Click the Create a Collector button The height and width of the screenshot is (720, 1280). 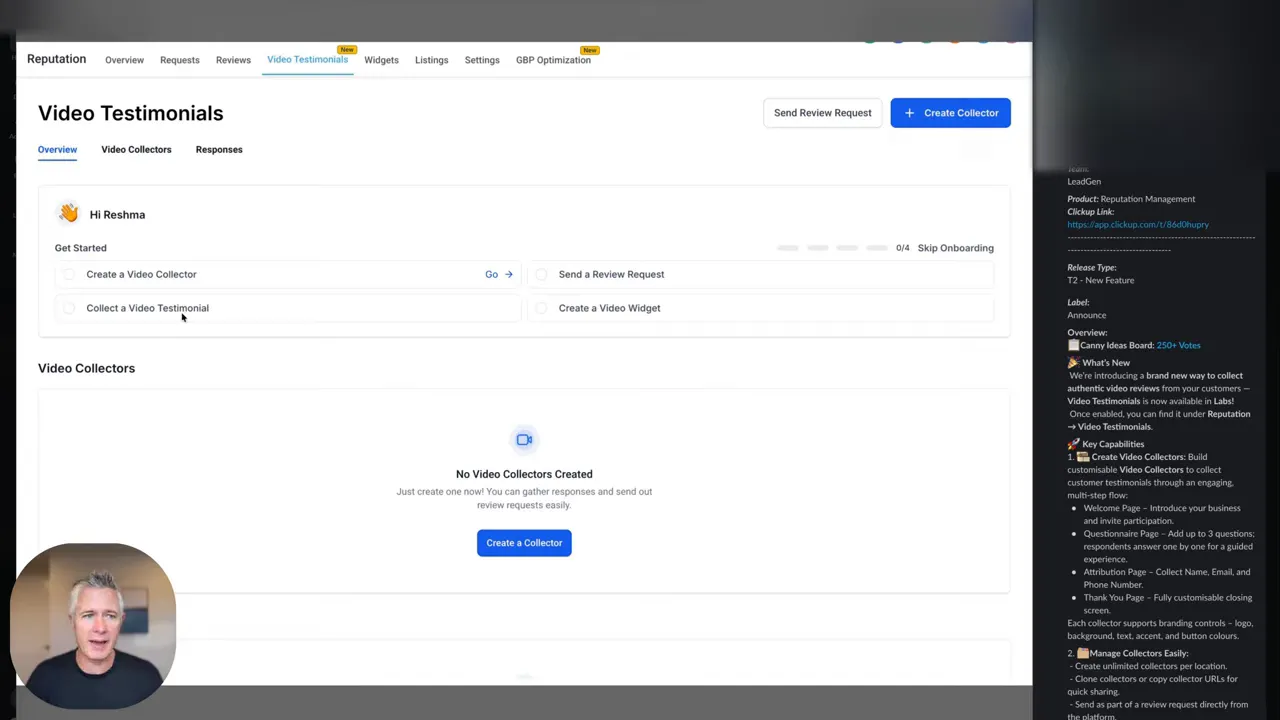coord(524,543)
